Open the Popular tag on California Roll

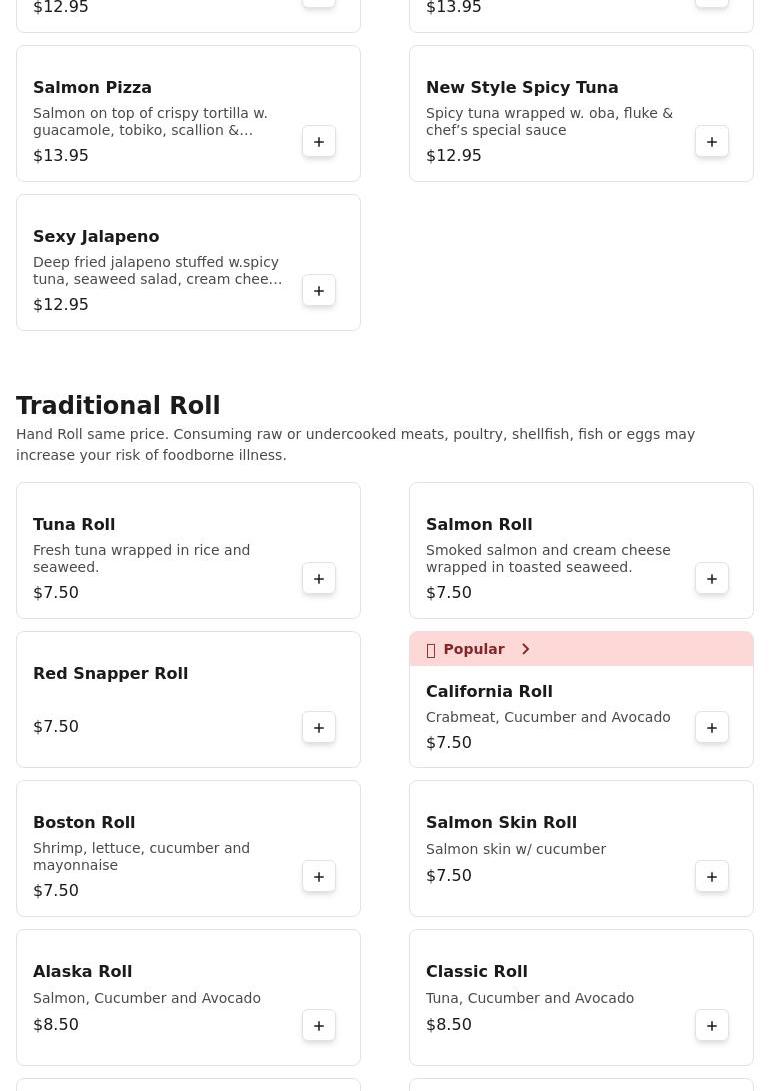pos(473,650)
